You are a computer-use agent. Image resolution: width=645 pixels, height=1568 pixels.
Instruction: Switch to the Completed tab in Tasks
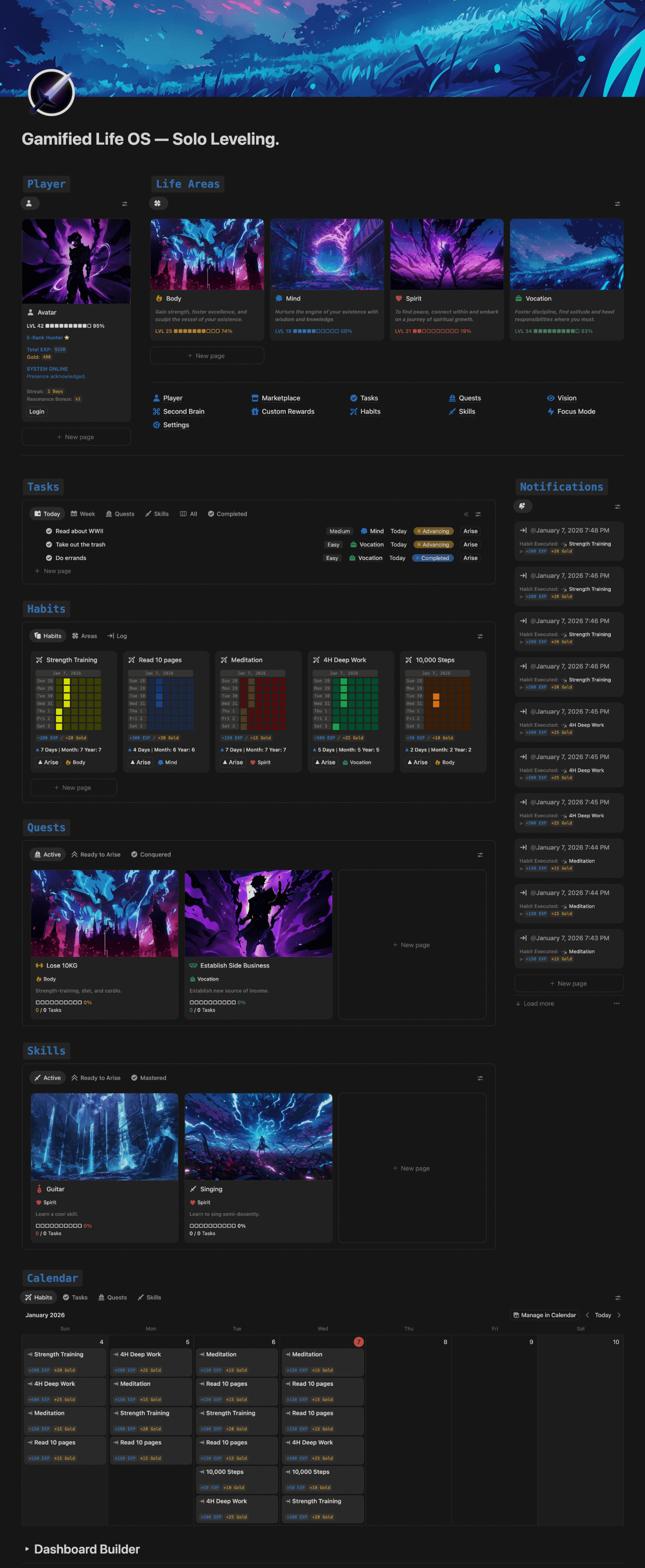pos(228,514)
